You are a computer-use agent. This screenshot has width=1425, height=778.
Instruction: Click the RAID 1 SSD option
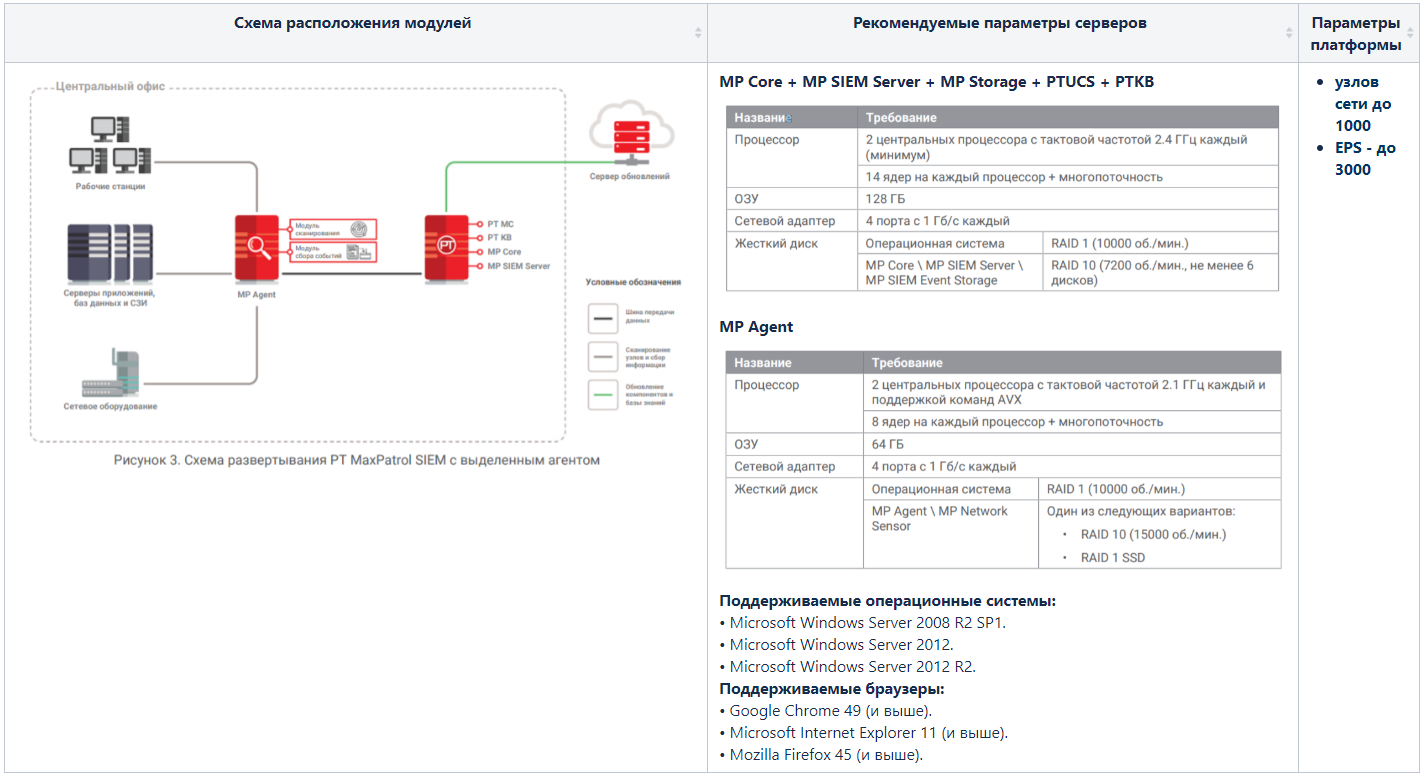1113,558
